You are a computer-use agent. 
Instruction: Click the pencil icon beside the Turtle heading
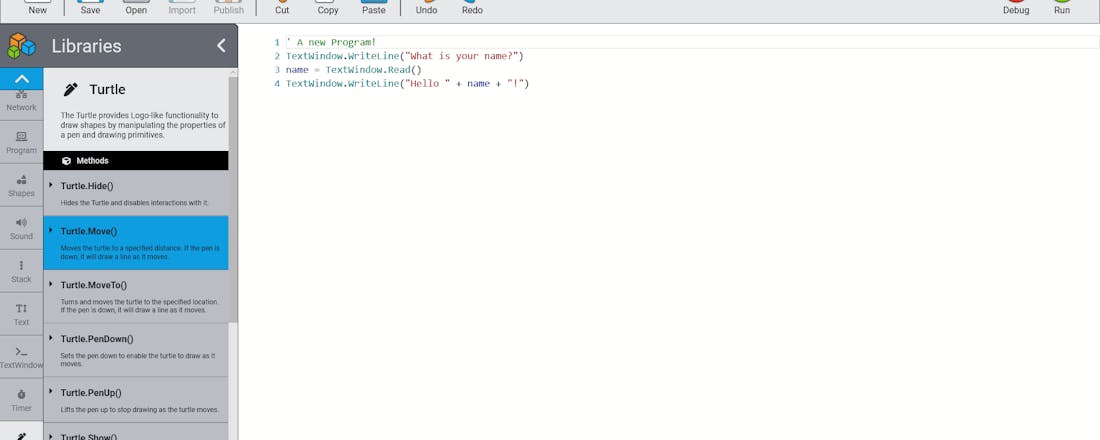pos(70,89)
